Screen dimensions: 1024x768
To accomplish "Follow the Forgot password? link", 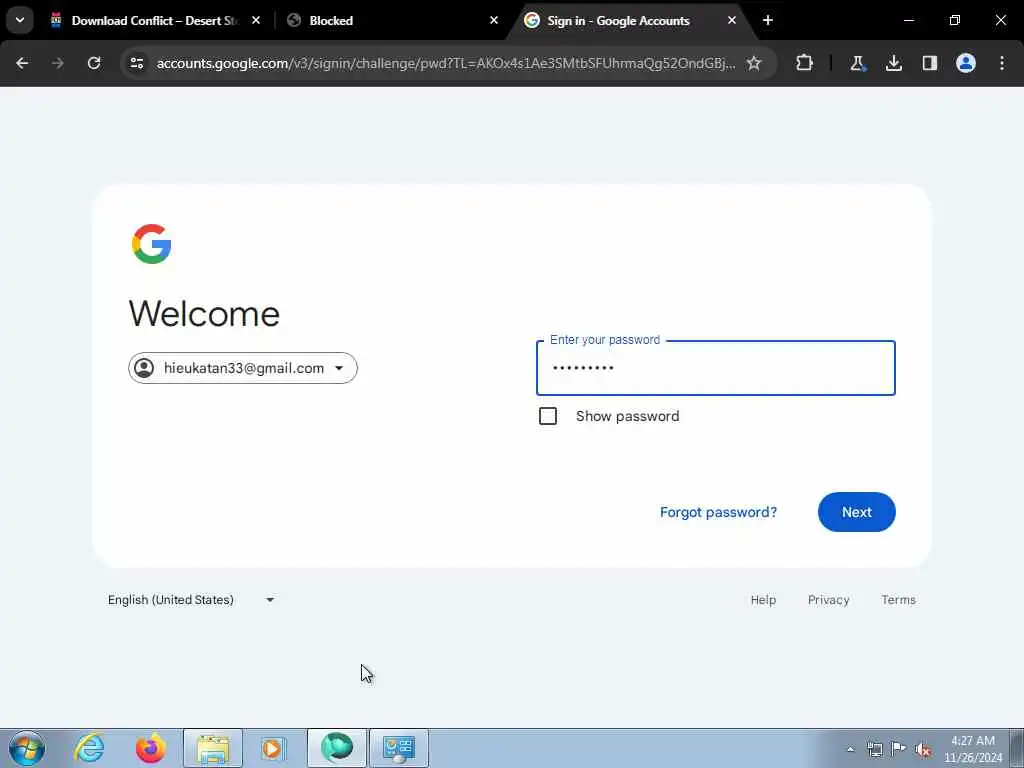I will pos(718,512).
